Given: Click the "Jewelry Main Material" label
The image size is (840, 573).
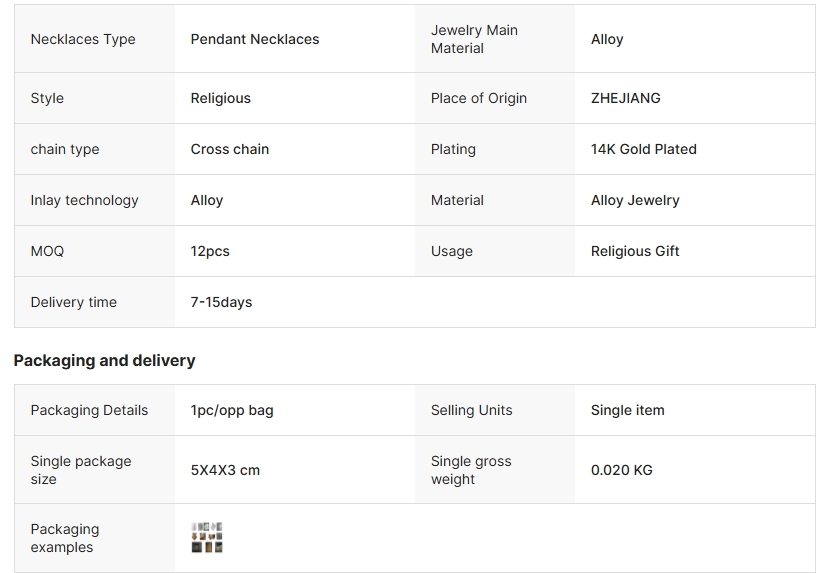Looking at the screenshot, I should click(474, 39).
